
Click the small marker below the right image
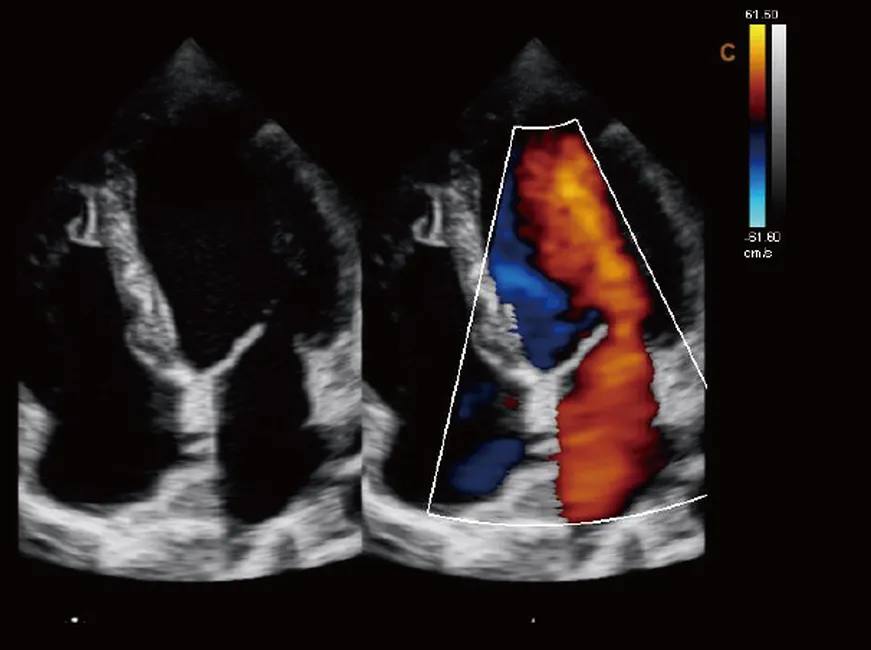pyautogui.click(x=534, y=620)
